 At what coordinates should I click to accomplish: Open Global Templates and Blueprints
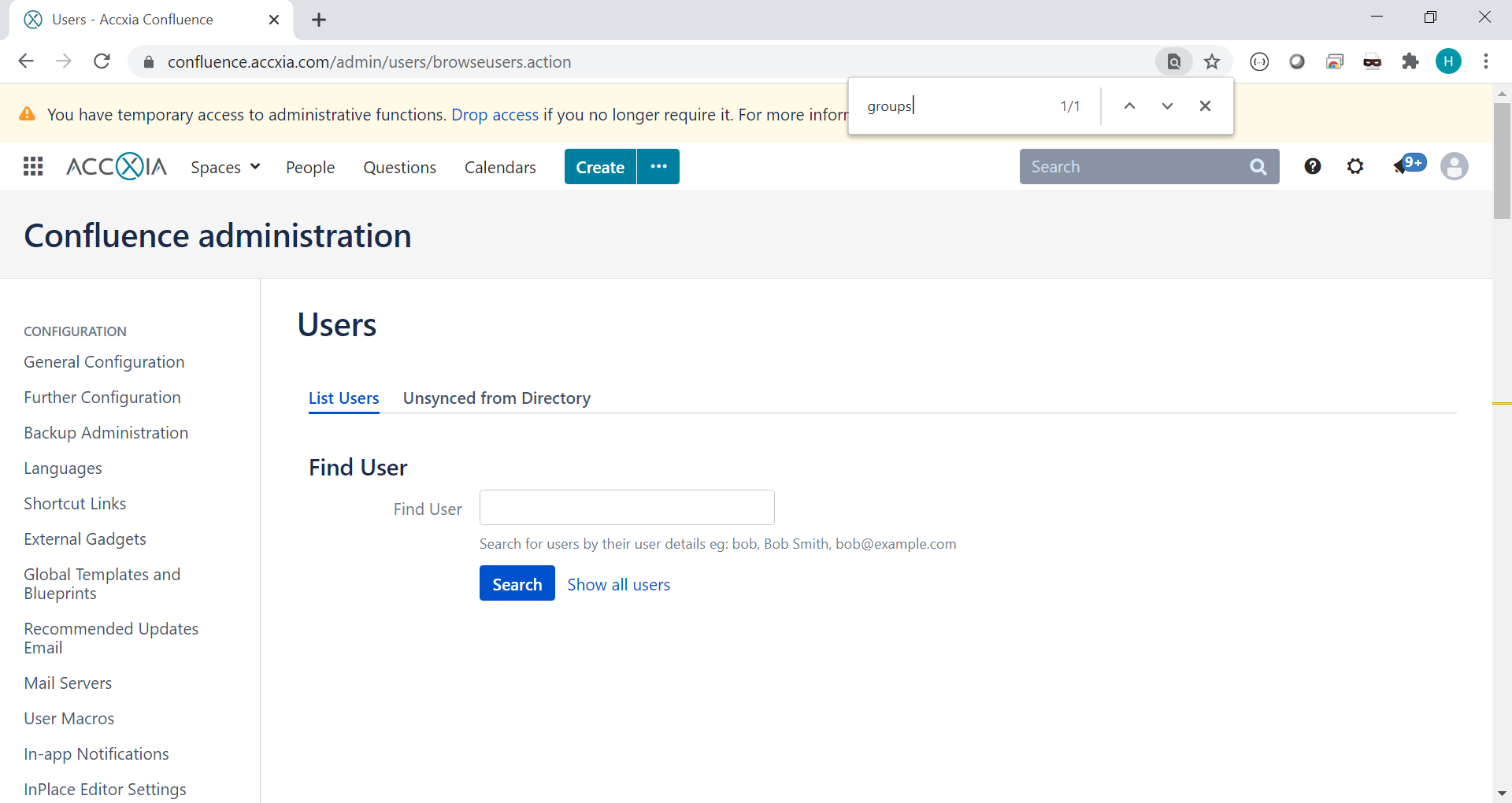102,584
